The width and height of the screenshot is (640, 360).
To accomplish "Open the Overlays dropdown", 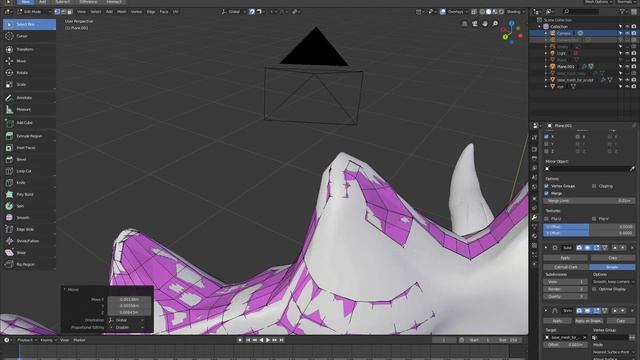I will coord(457,12).
